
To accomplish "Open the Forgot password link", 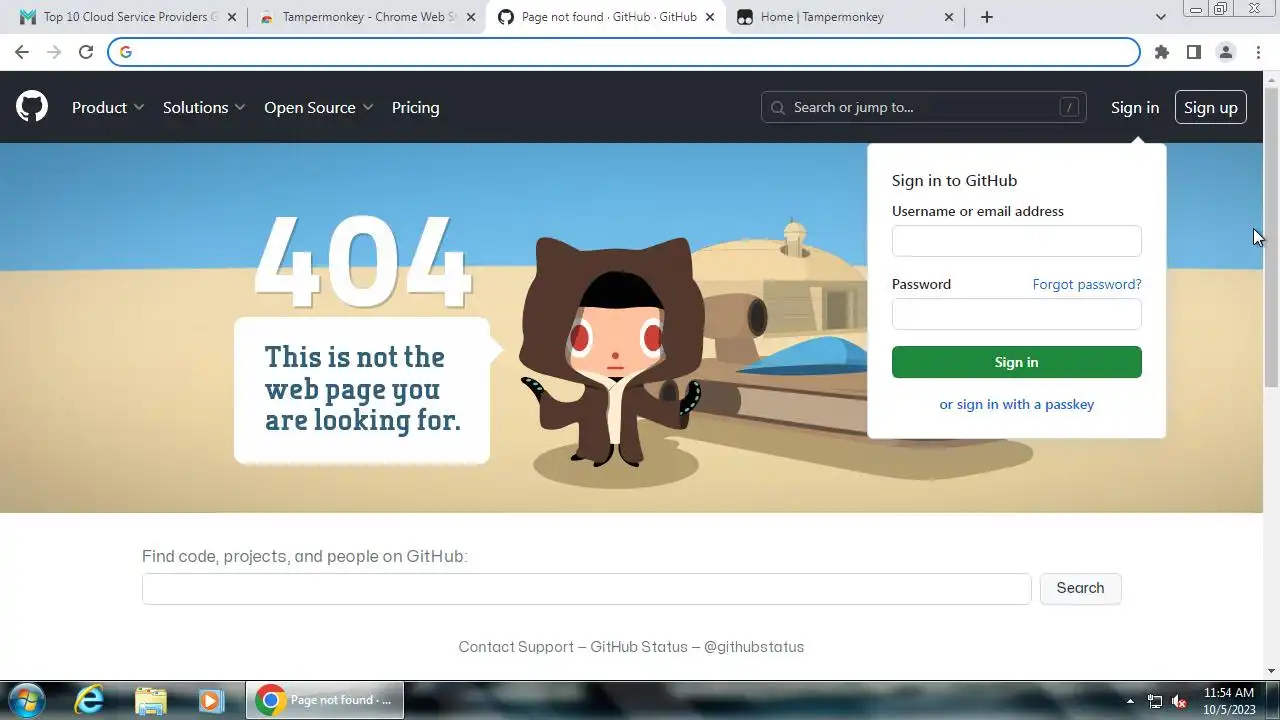I will point(1087,284).
